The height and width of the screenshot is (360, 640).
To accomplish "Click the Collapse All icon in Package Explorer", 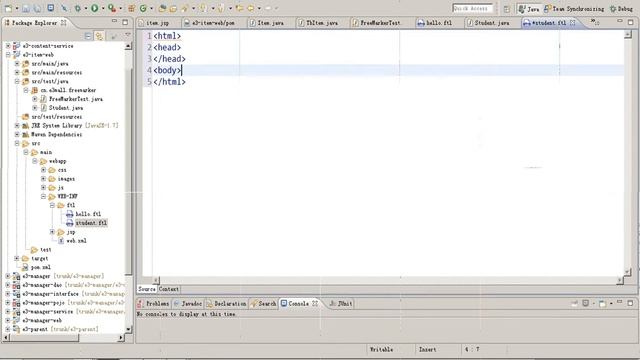I will click(x=88, y=36).
